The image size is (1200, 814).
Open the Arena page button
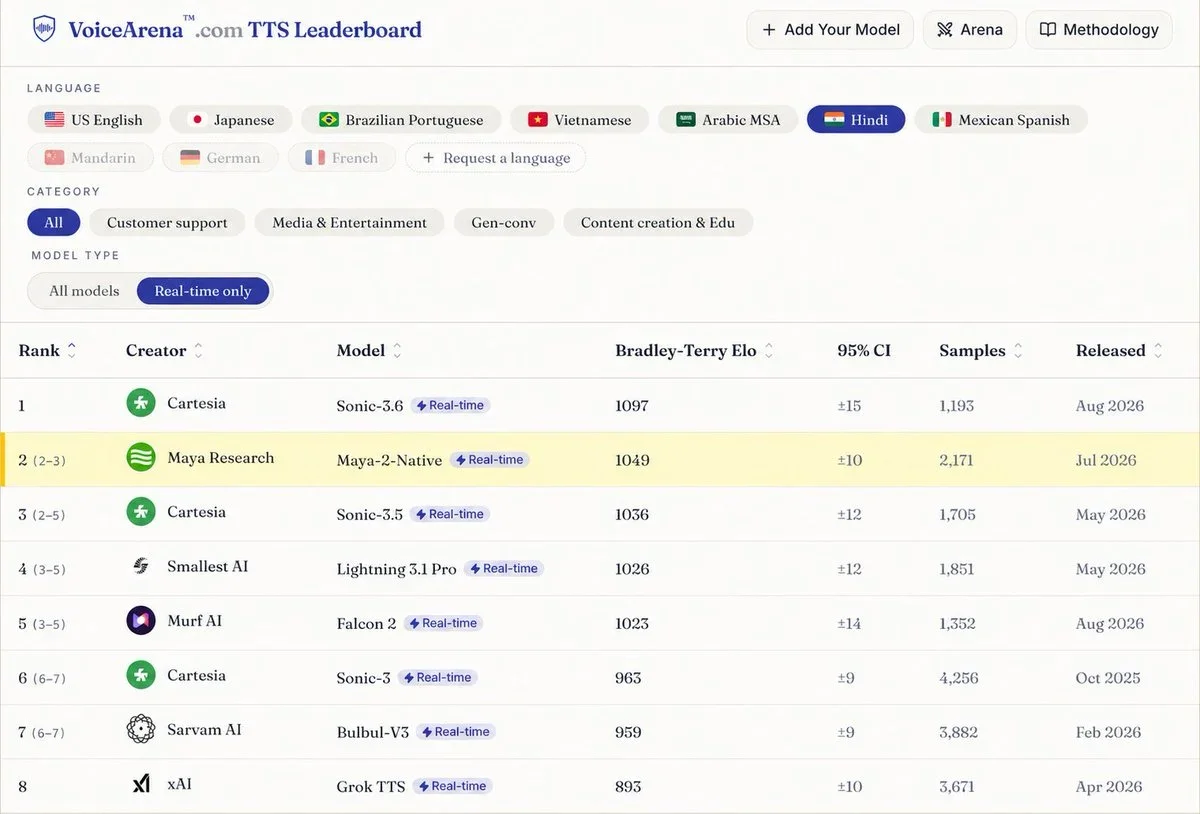click(x=970, y=30)
